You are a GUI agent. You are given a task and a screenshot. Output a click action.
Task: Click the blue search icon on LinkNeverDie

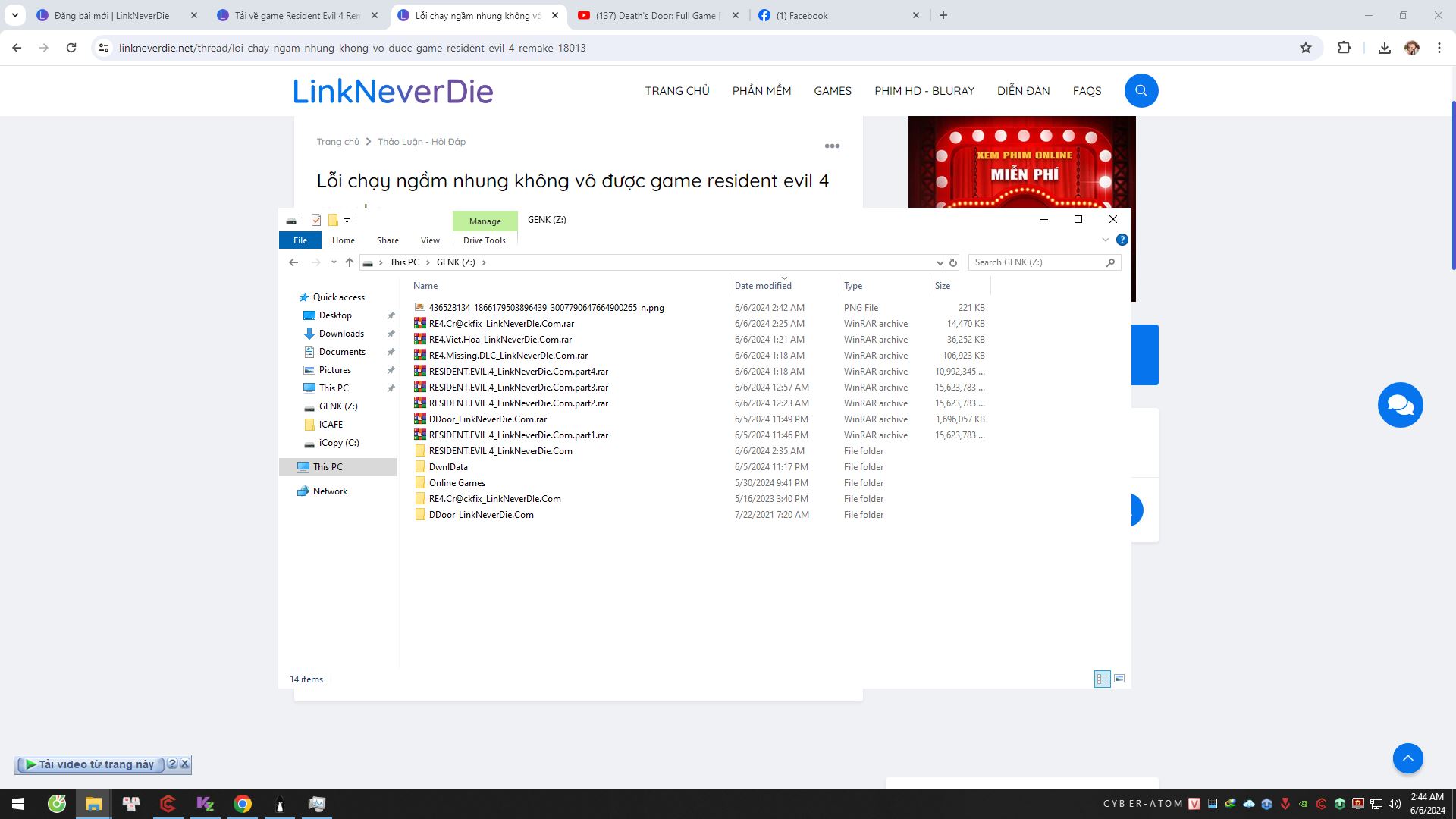coord(1141,91)
